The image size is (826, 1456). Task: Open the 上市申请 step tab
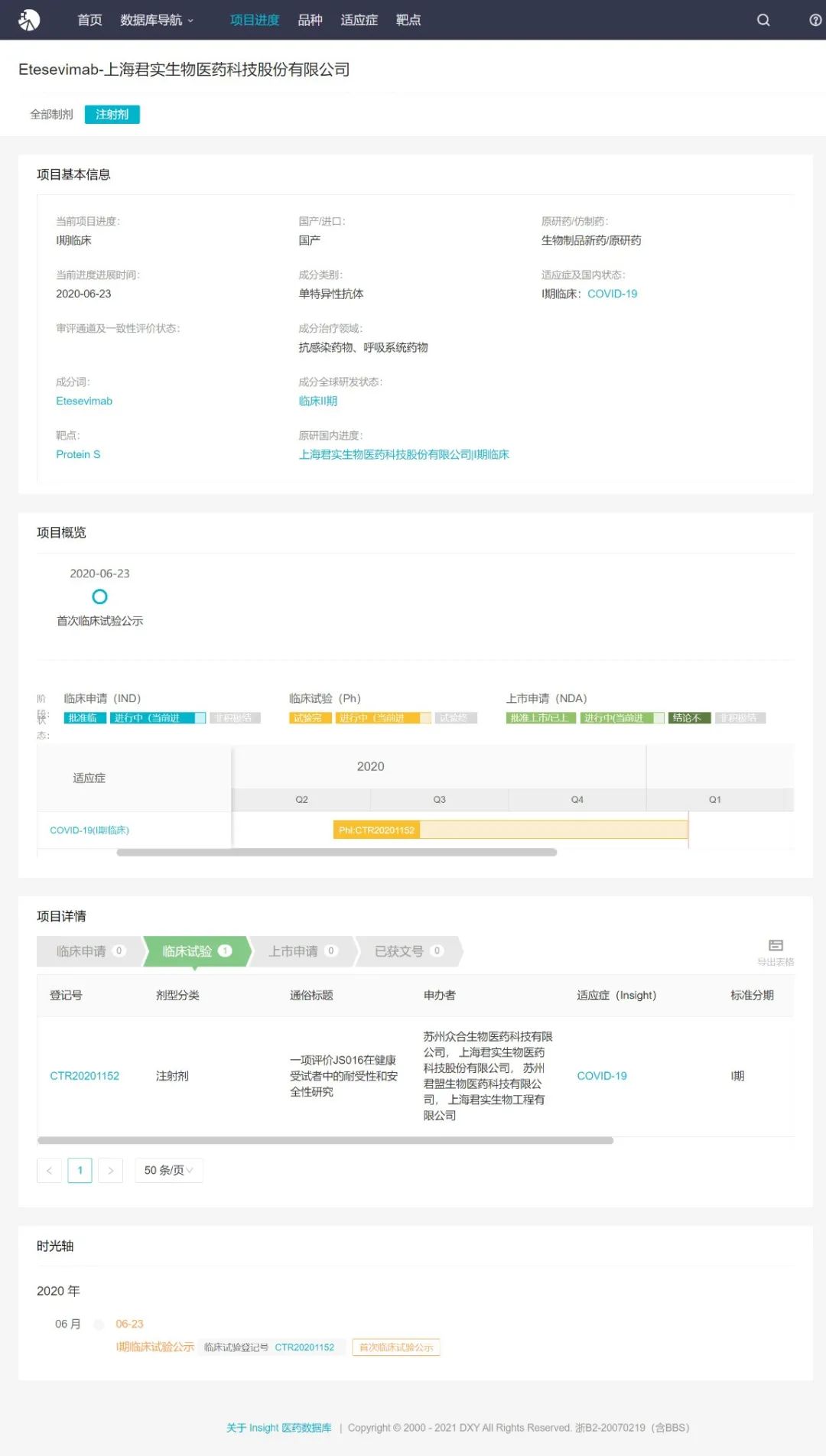pos(302,951)
